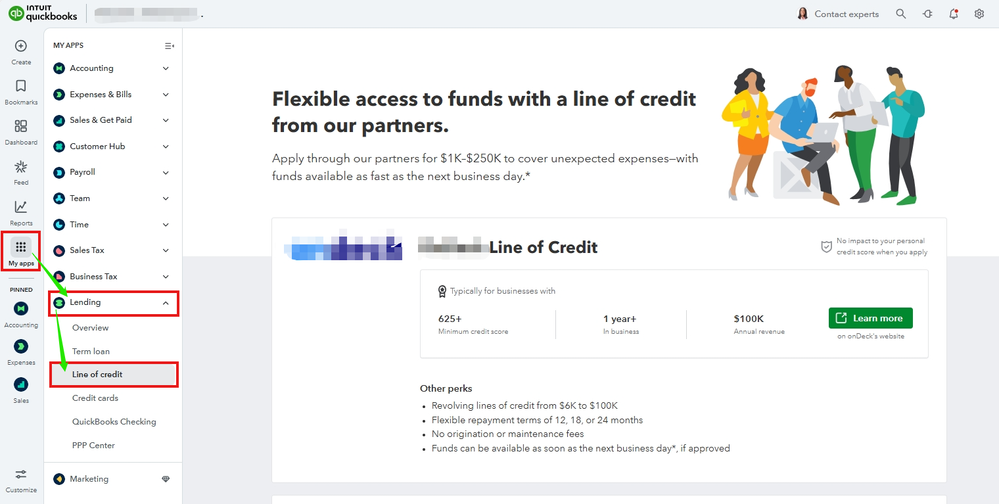Click Contact experts link
999x504 pixels.
pos(846,14)
